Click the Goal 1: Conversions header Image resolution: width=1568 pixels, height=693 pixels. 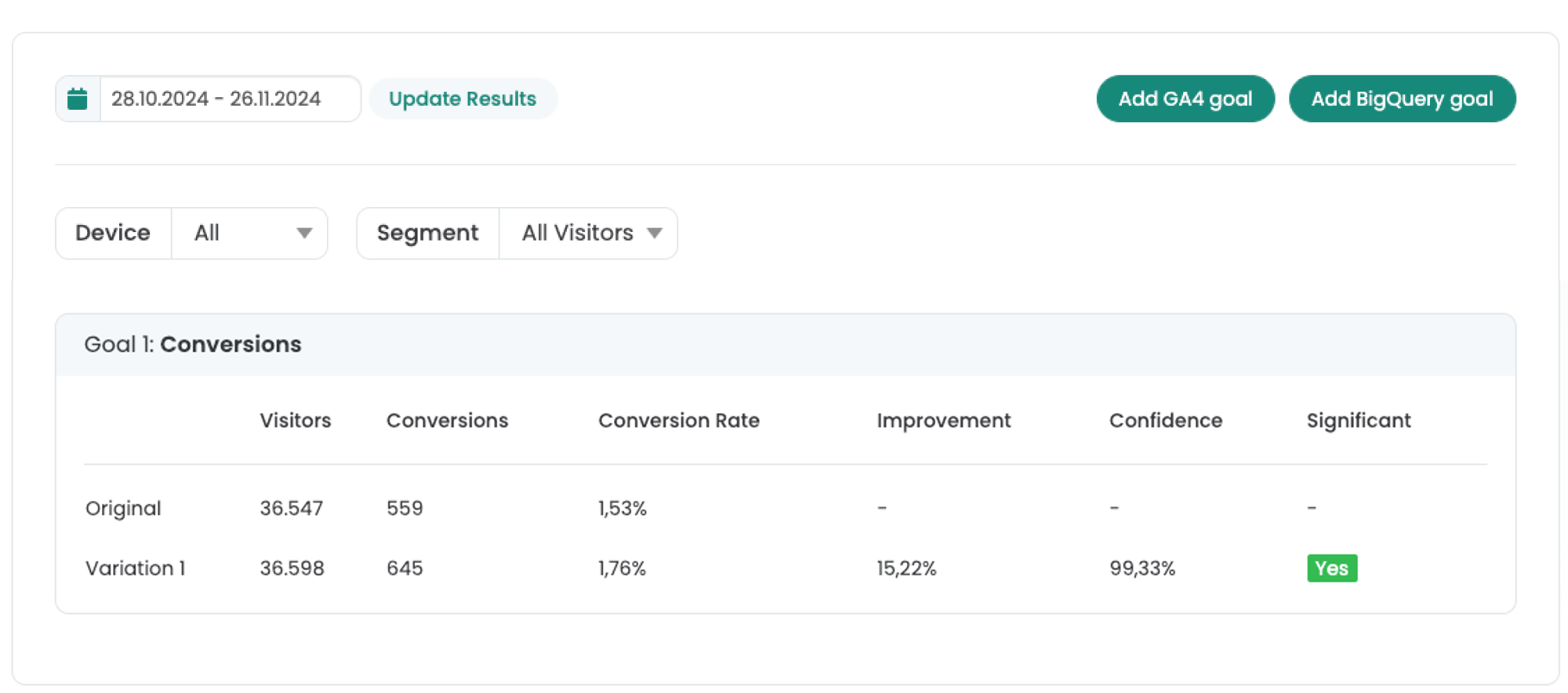193,344
